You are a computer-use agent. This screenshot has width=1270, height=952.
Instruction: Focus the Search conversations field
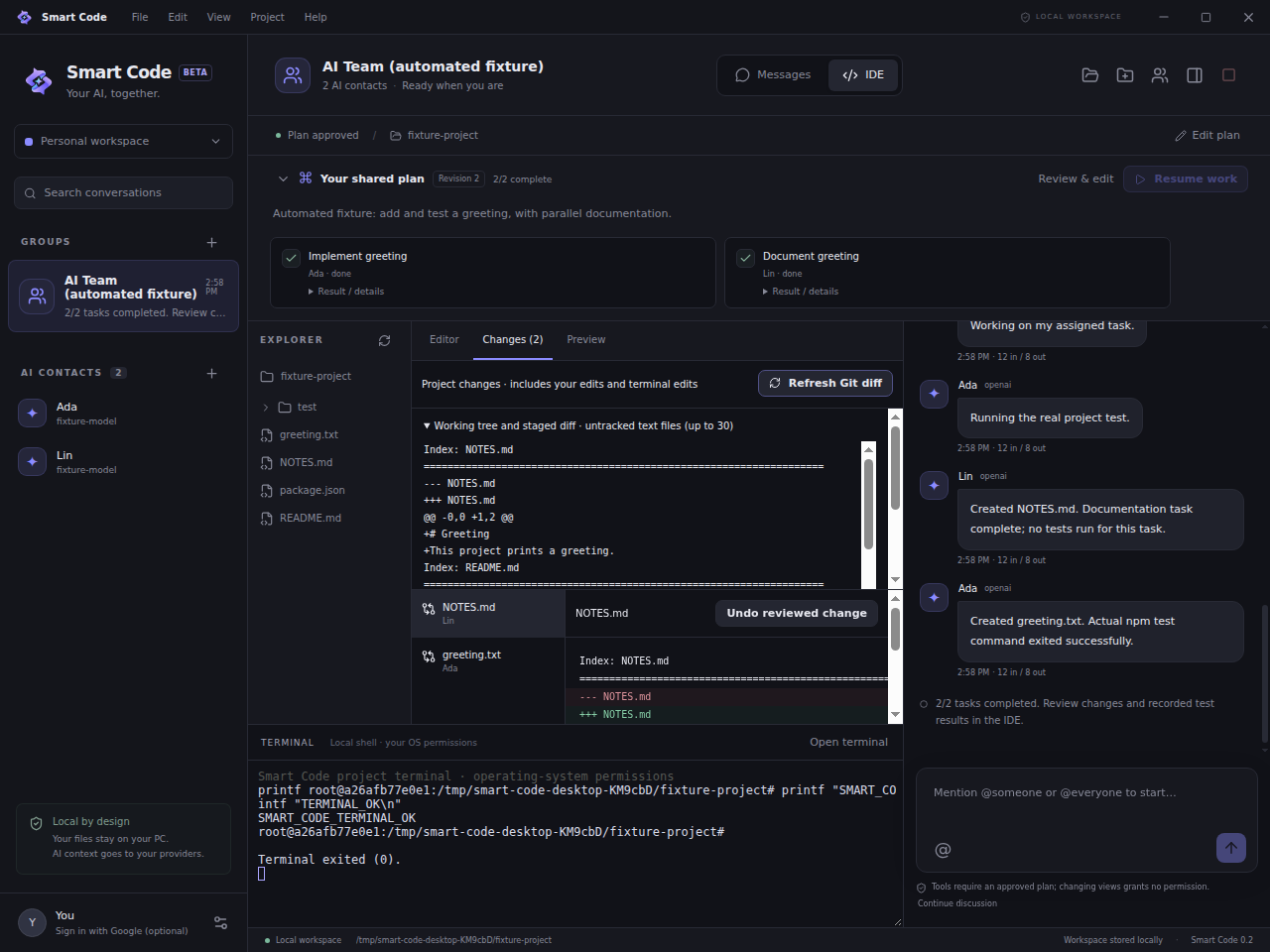click(124, 193)
